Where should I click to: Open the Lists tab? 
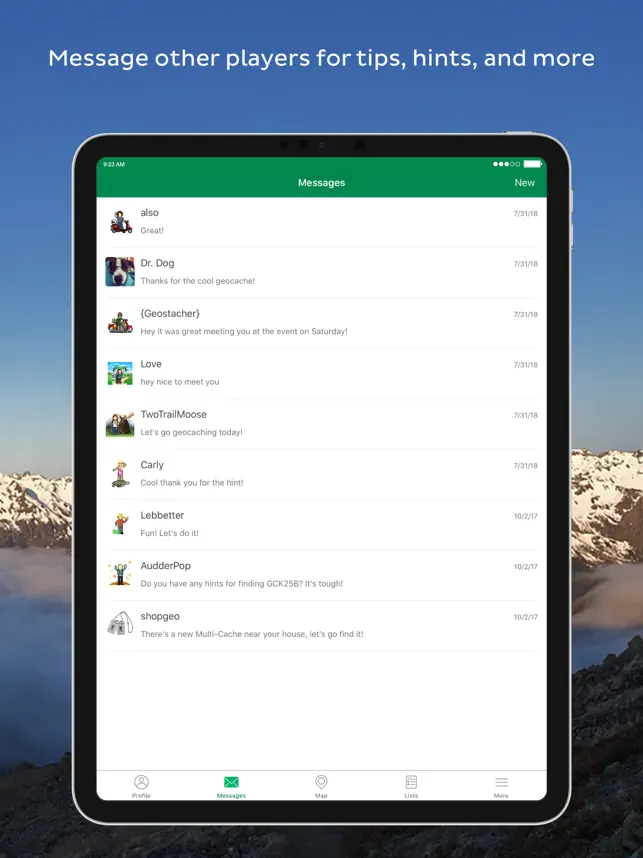pos(411,786)
